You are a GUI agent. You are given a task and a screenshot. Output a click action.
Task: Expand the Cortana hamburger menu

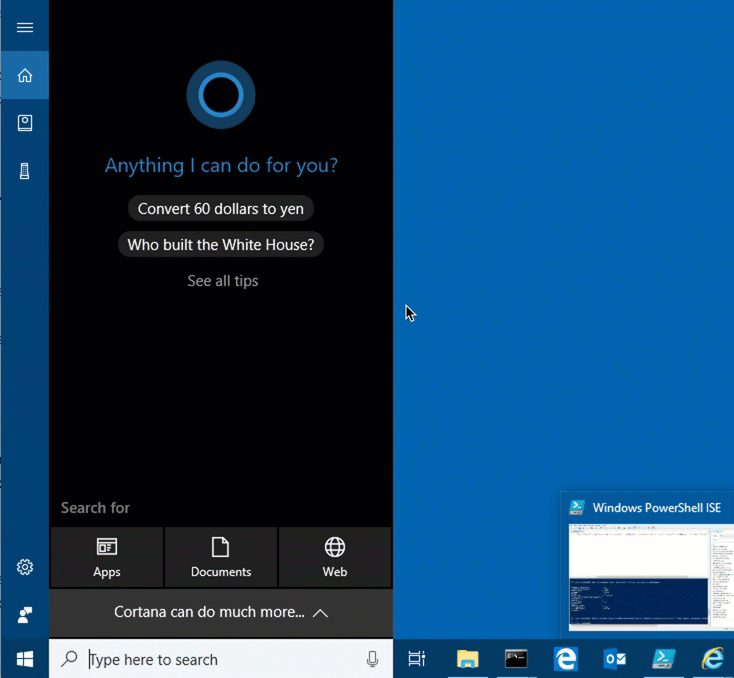point(25,27)
